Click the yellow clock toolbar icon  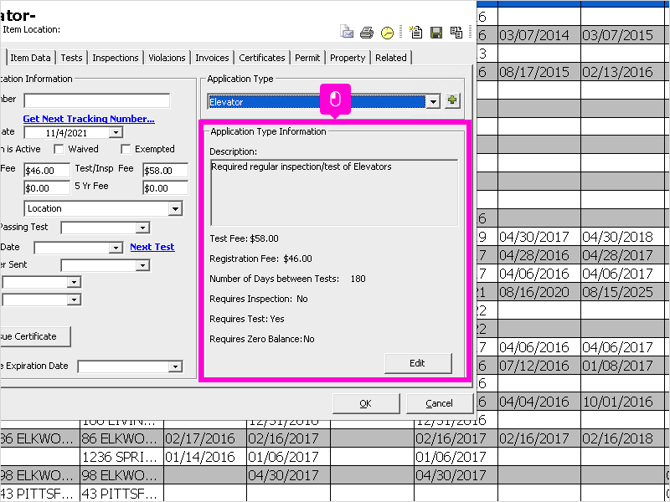387,33
